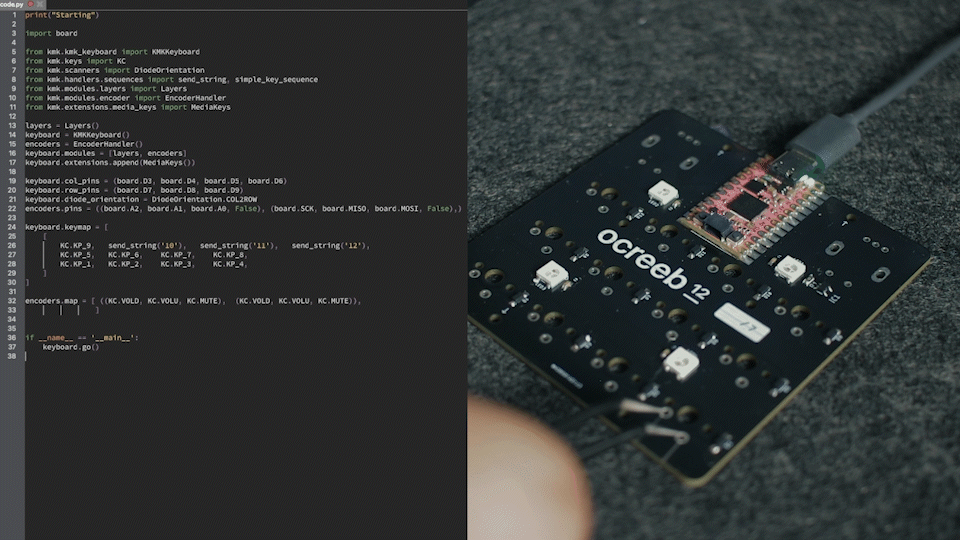Click line number 38 in the gutter
Viewport: 960px width, 540px height.
tap(12, 356)
